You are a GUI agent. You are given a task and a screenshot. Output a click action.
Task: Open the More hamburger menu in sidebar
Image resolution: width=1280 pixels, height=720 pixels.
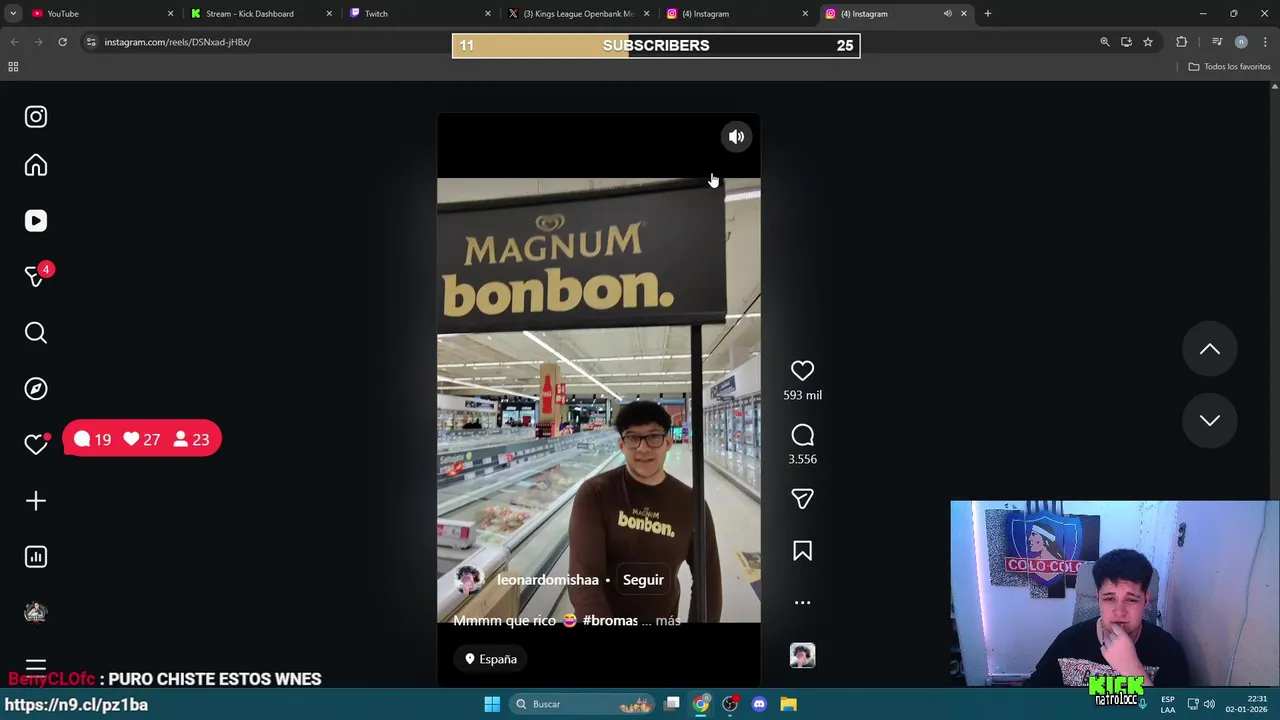pos(36,666)
